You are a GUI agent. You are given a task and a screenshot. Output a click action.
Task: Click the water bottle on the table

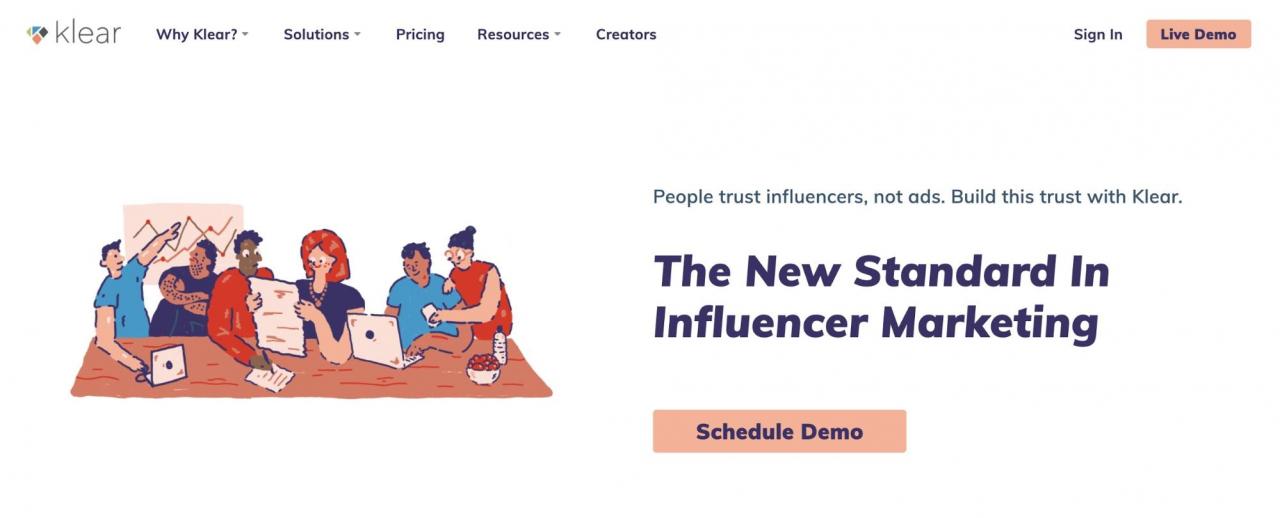pos(500,345)
